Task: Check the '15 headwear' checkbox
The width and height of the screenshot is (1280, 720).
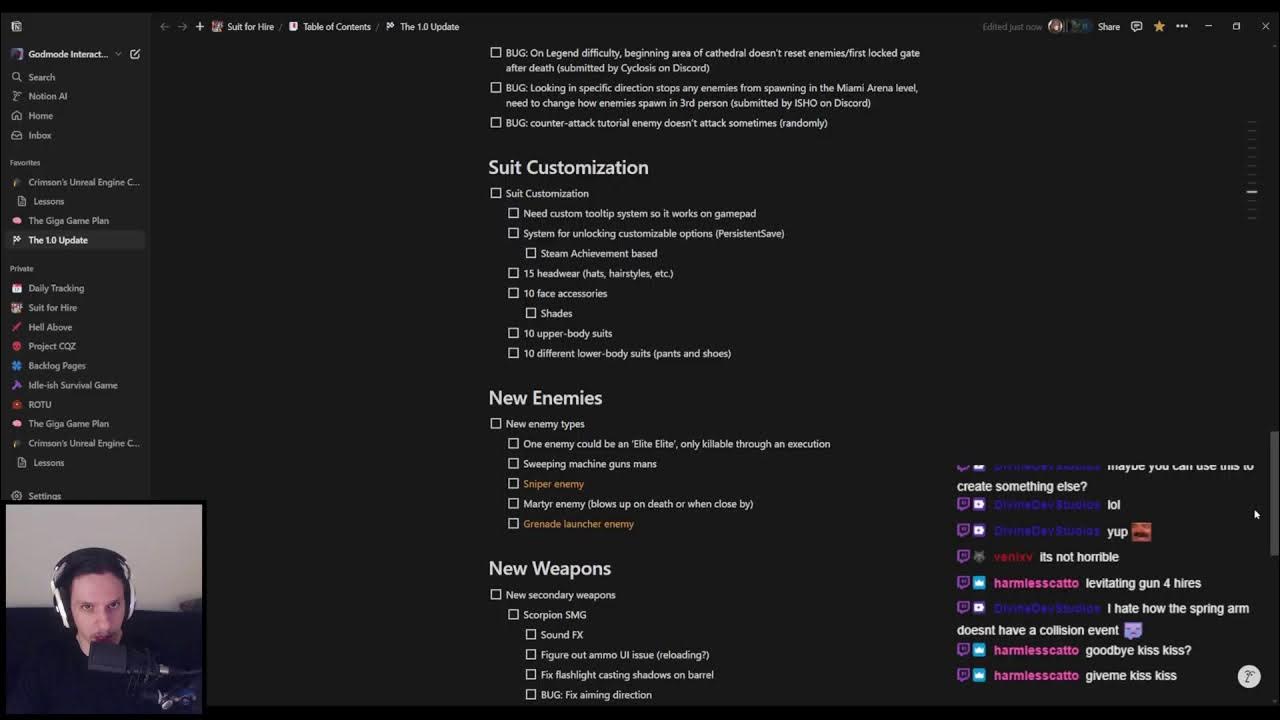Action: coord(513,273)
